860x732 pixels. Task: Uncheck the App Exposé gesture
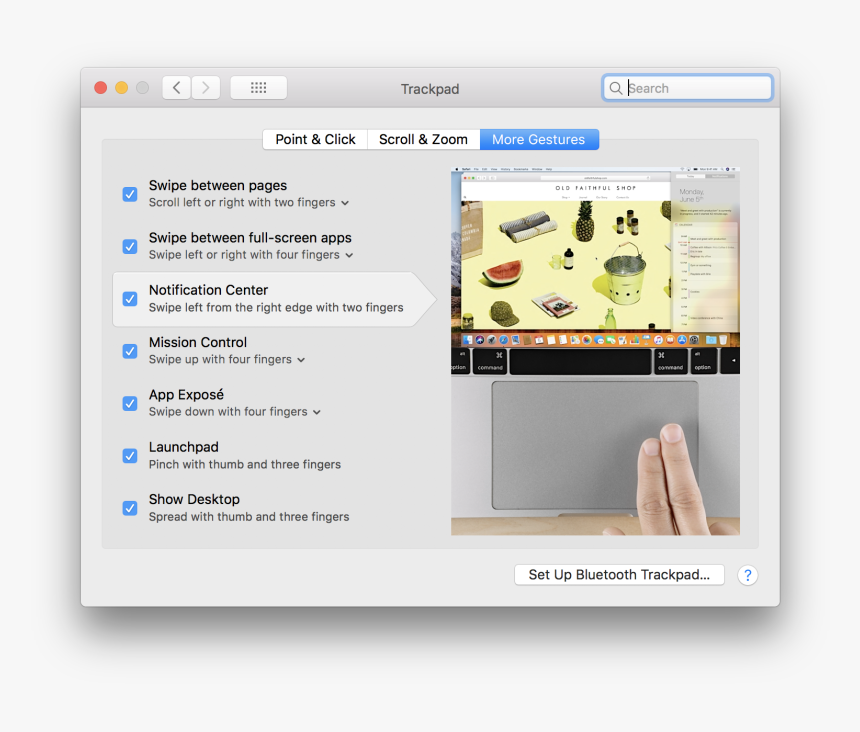129,403
